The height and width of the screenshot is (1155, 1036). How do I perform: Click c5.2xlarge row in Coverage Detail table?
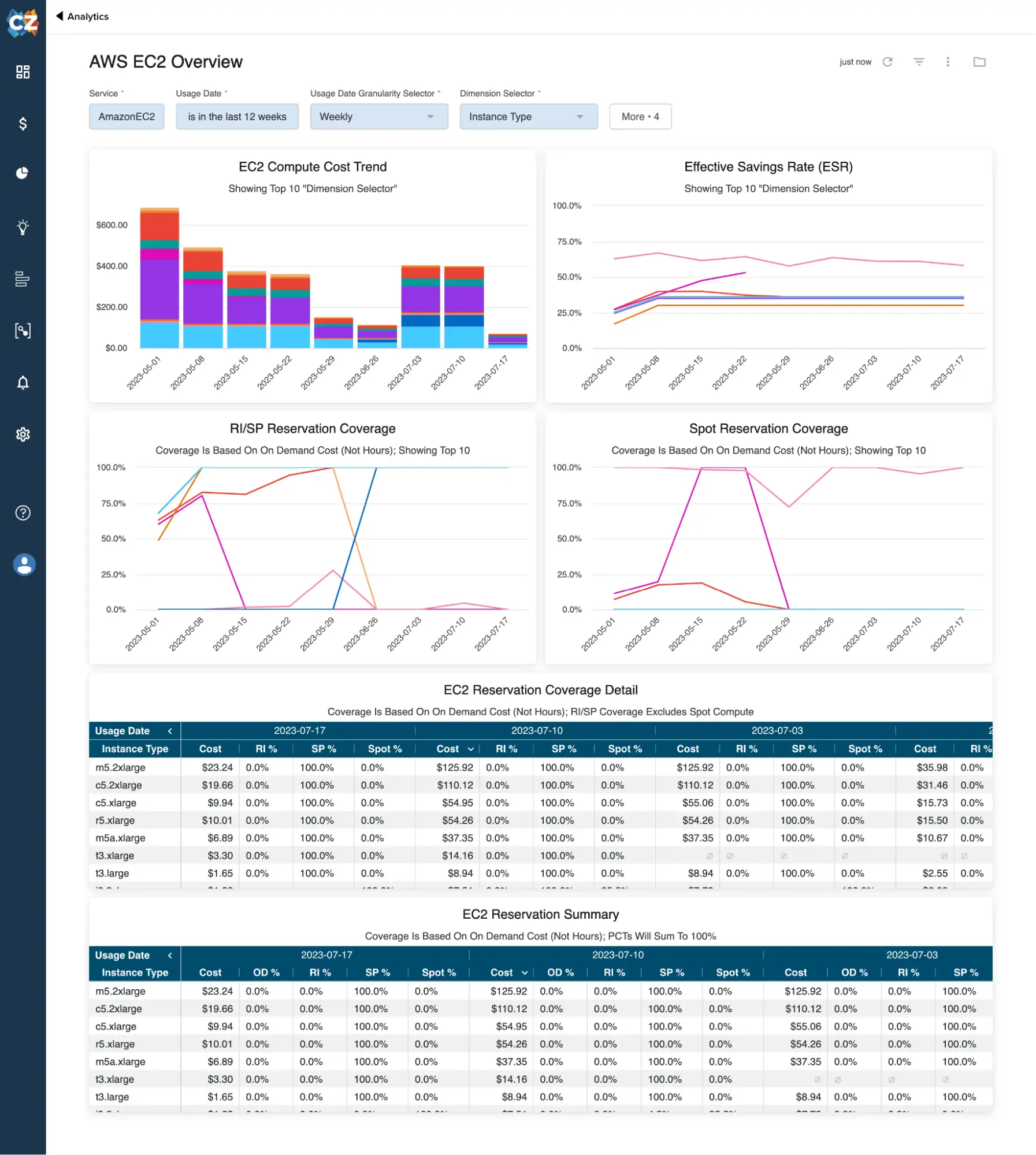(540, 785)
